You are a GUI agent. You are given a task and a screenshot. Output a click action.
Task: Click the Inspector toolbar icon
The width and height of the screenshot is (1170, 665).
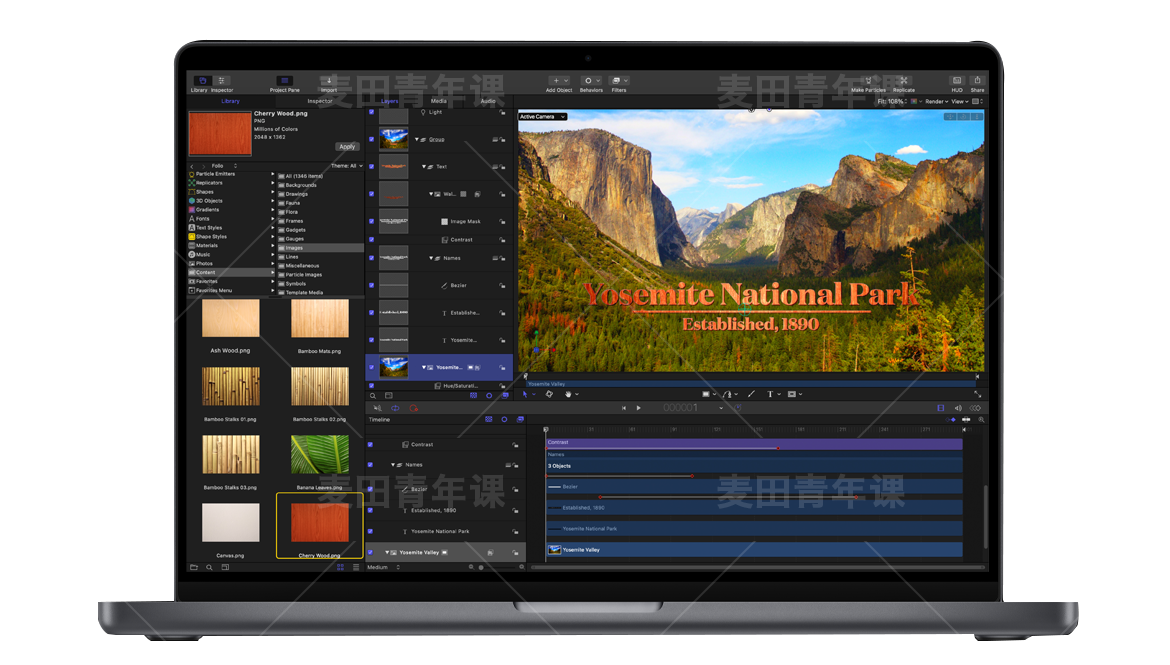coord(222,81)
